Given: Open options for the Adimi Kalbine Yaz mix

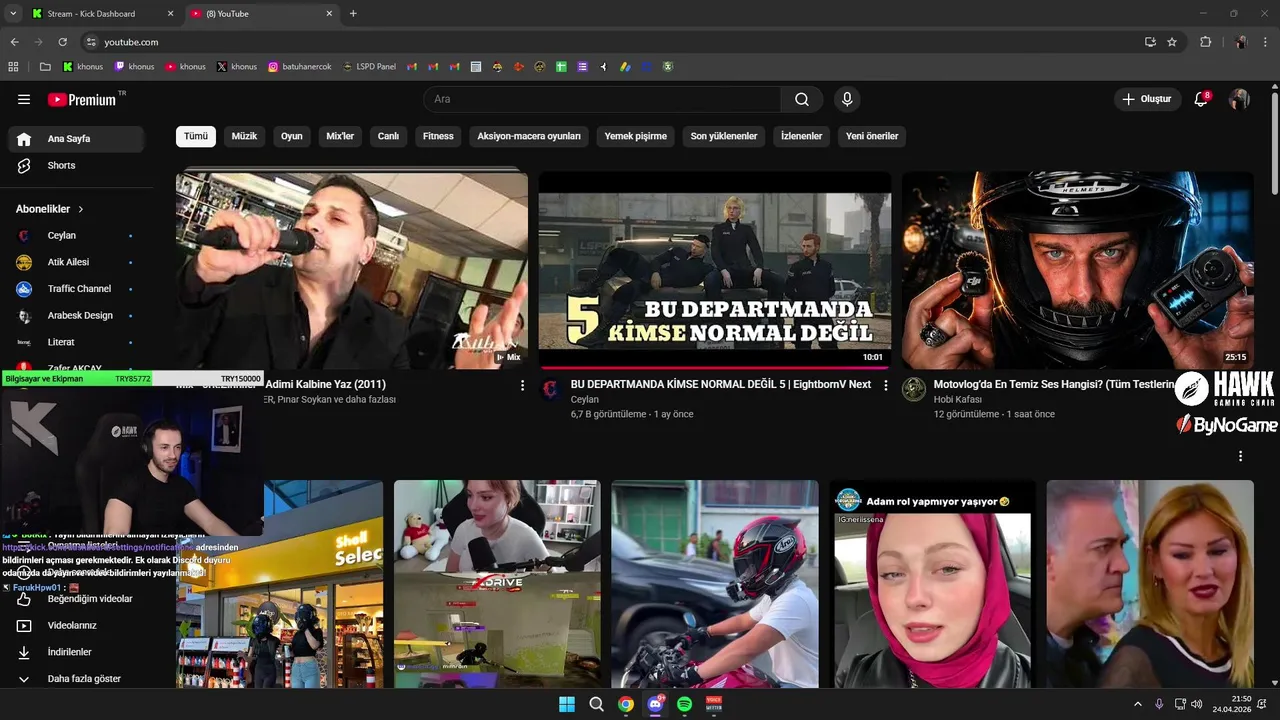Looking at the screenshot, I should pyautogui.click(x=522, y=385).
